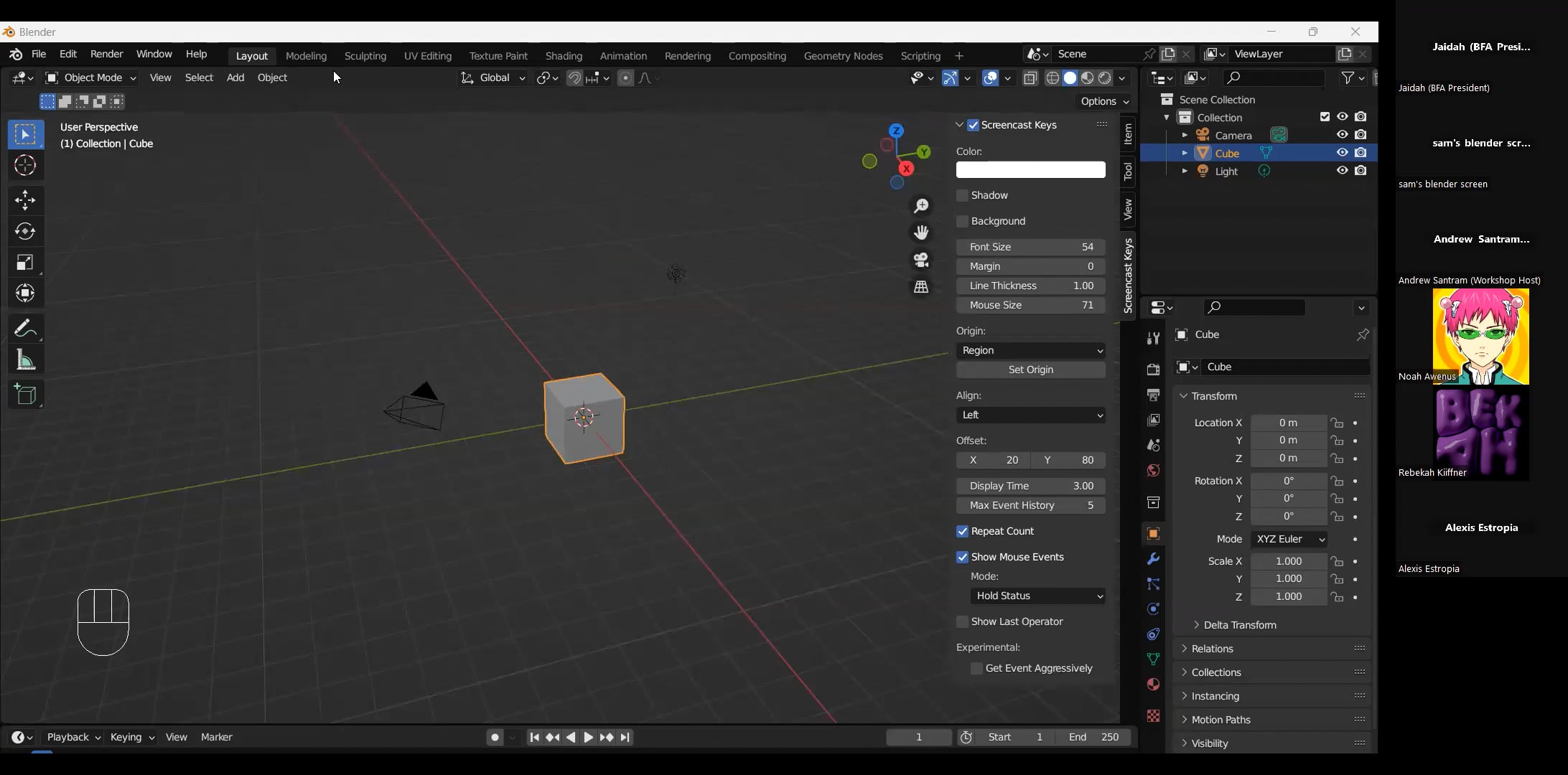
Task: Uncheck Repeat Count
Action: pyautogui.click(x=963, y=531)
